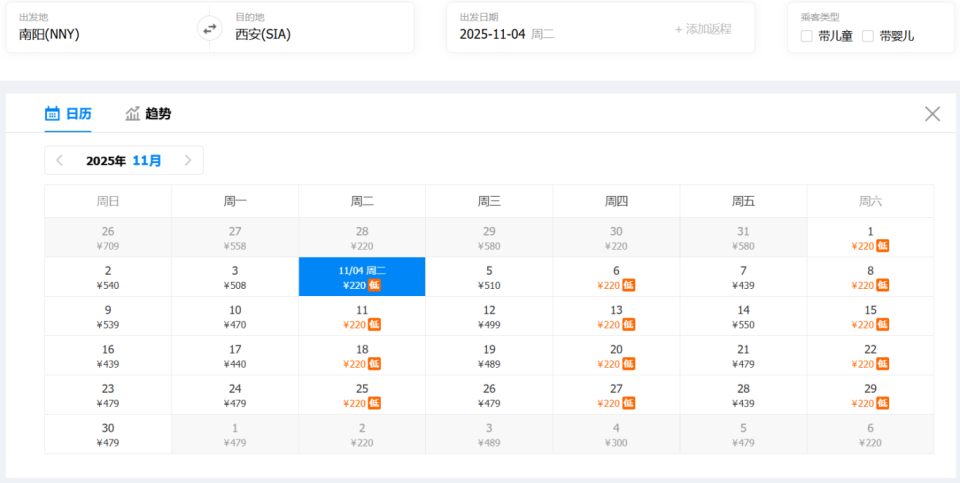Click the trend chart icon beside 趋势
Viewport: 960px width, 483px height.
133,114
